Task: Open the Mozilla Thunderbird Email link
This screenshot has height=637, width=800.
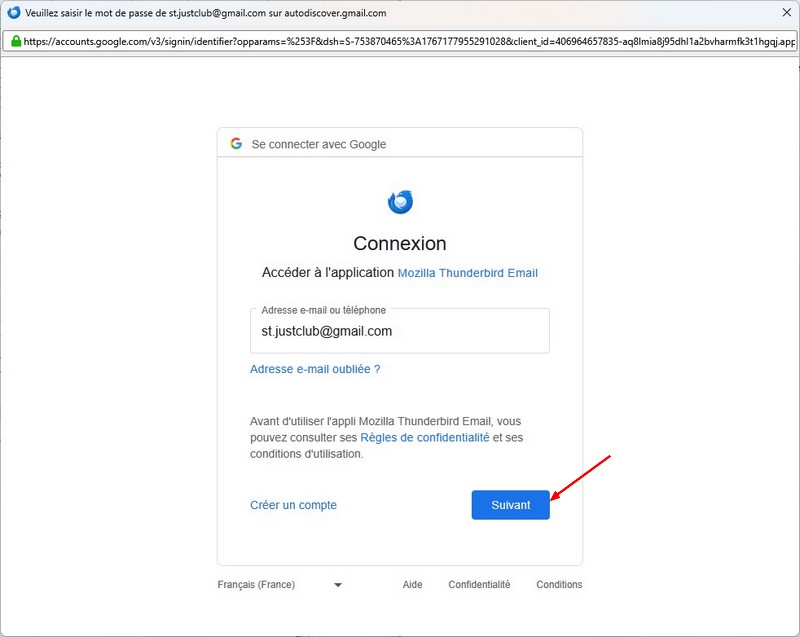Action: [x=468, y=273]
